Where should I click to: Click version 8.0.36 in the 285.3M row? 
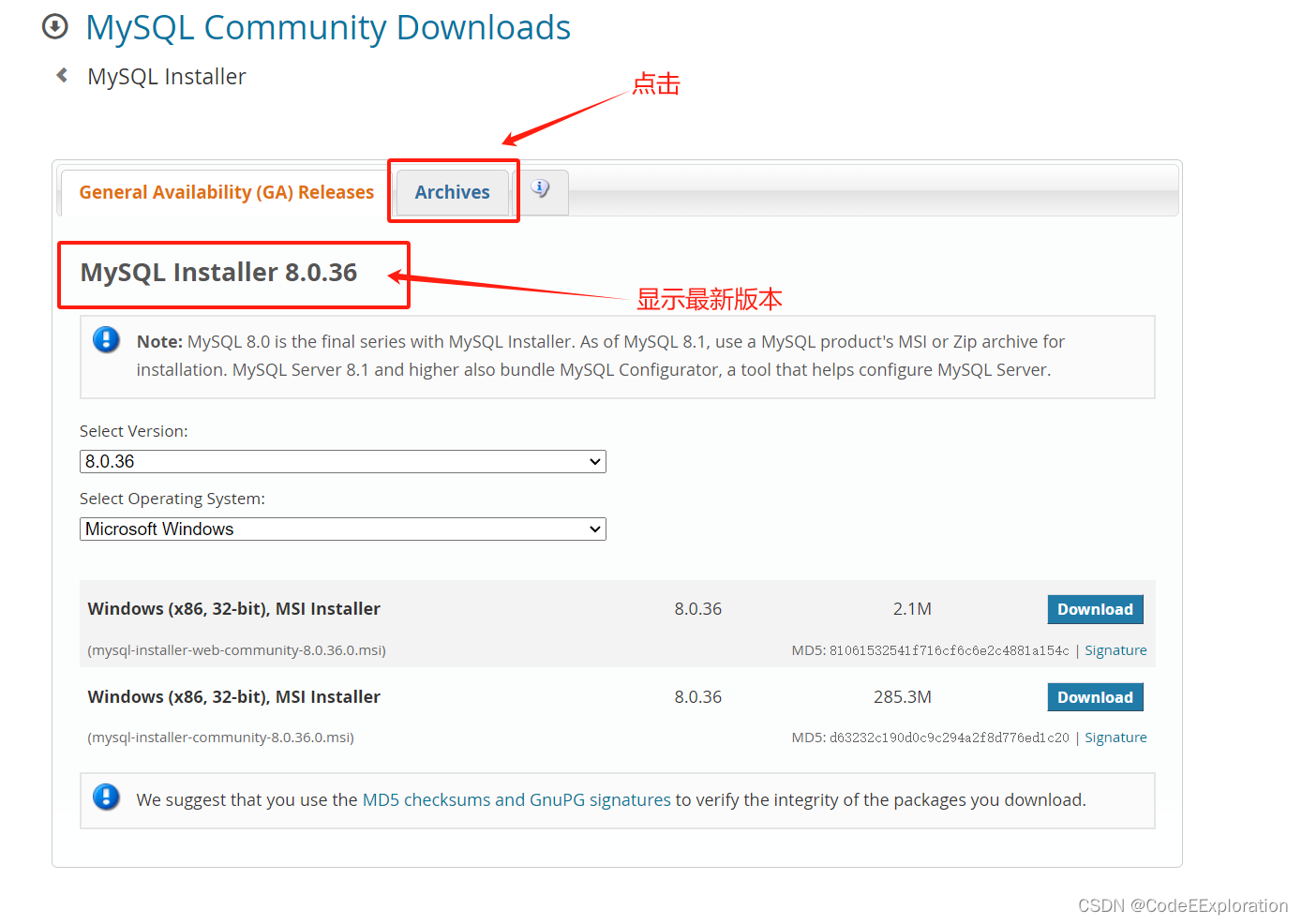click(x=698, y=697)
